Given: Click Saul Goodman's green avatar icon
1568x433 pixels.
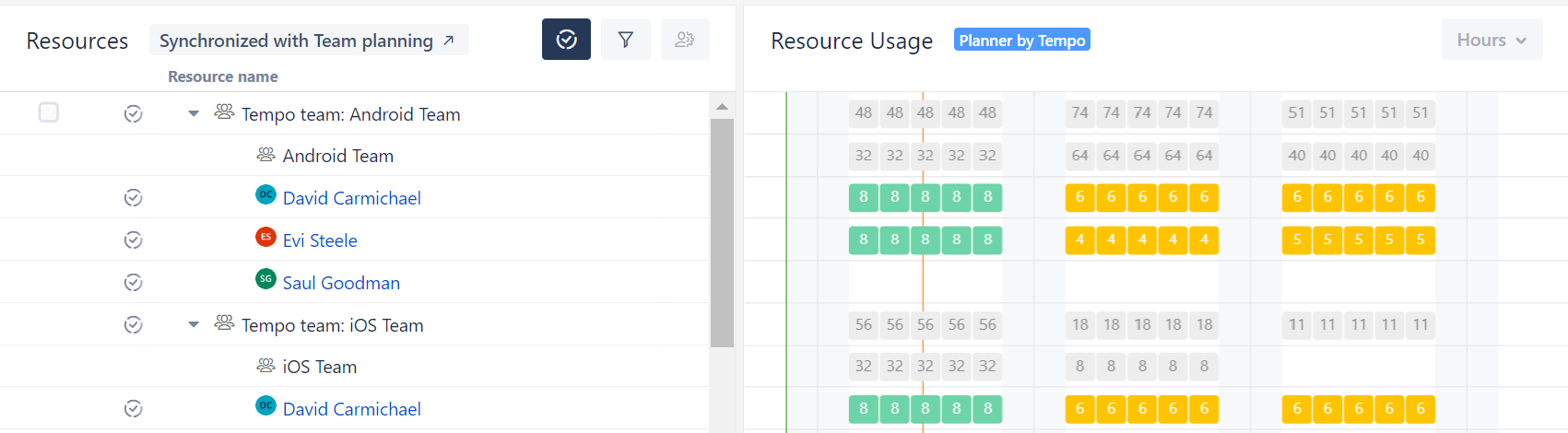Looking at the screenshot, I should coord(265,279).
